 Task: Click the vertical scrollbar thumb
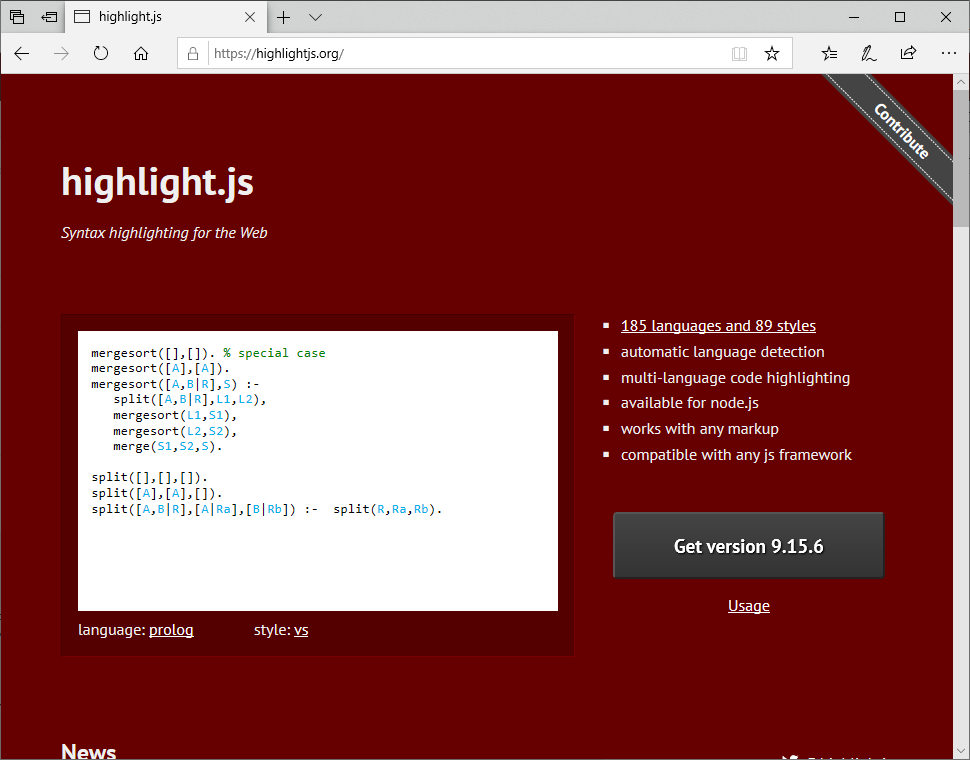click(x=961, y=158)
